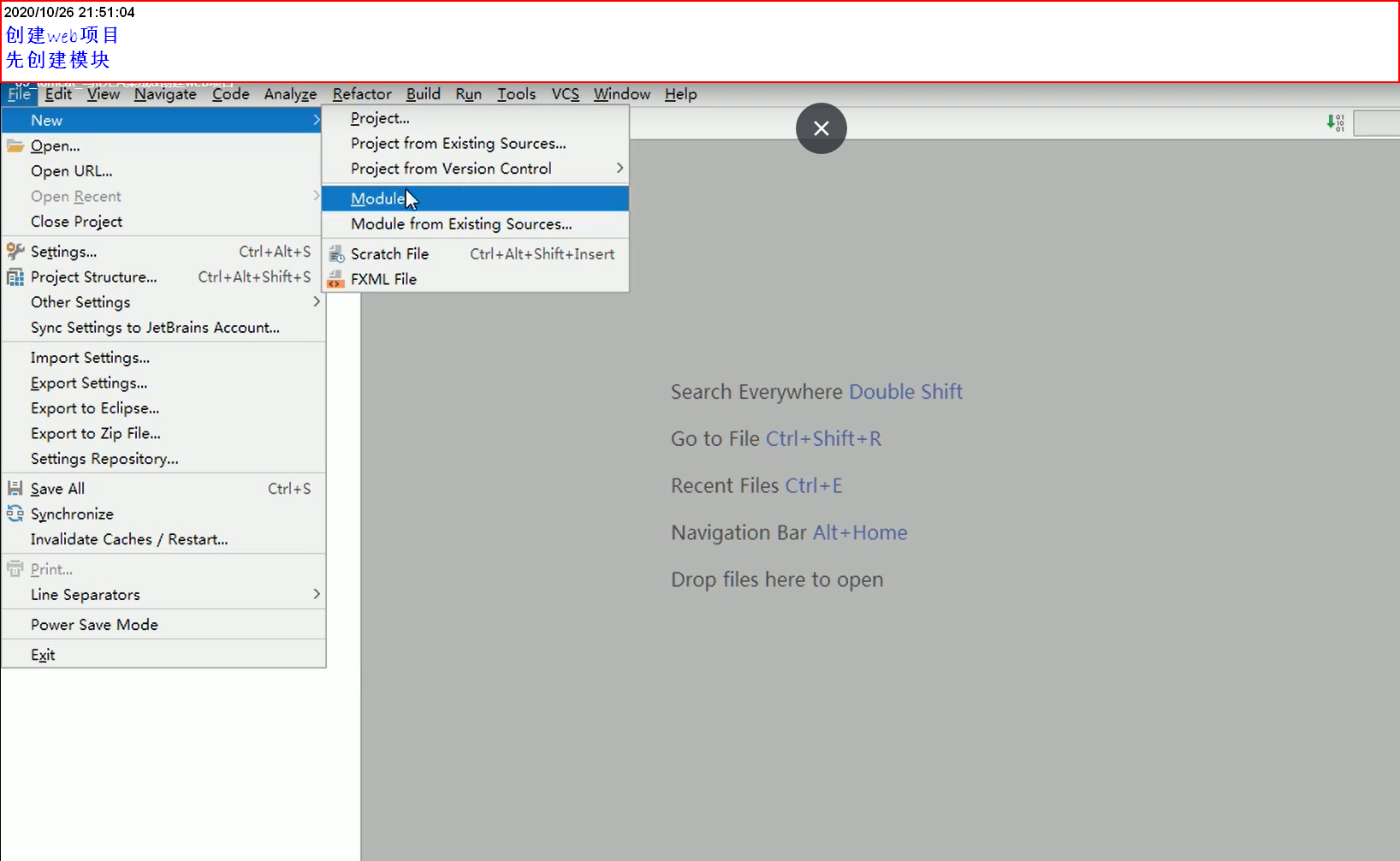
Task: Choose Project from Existing Sources...
Action: pyautogui.click(x=475, y=143)
